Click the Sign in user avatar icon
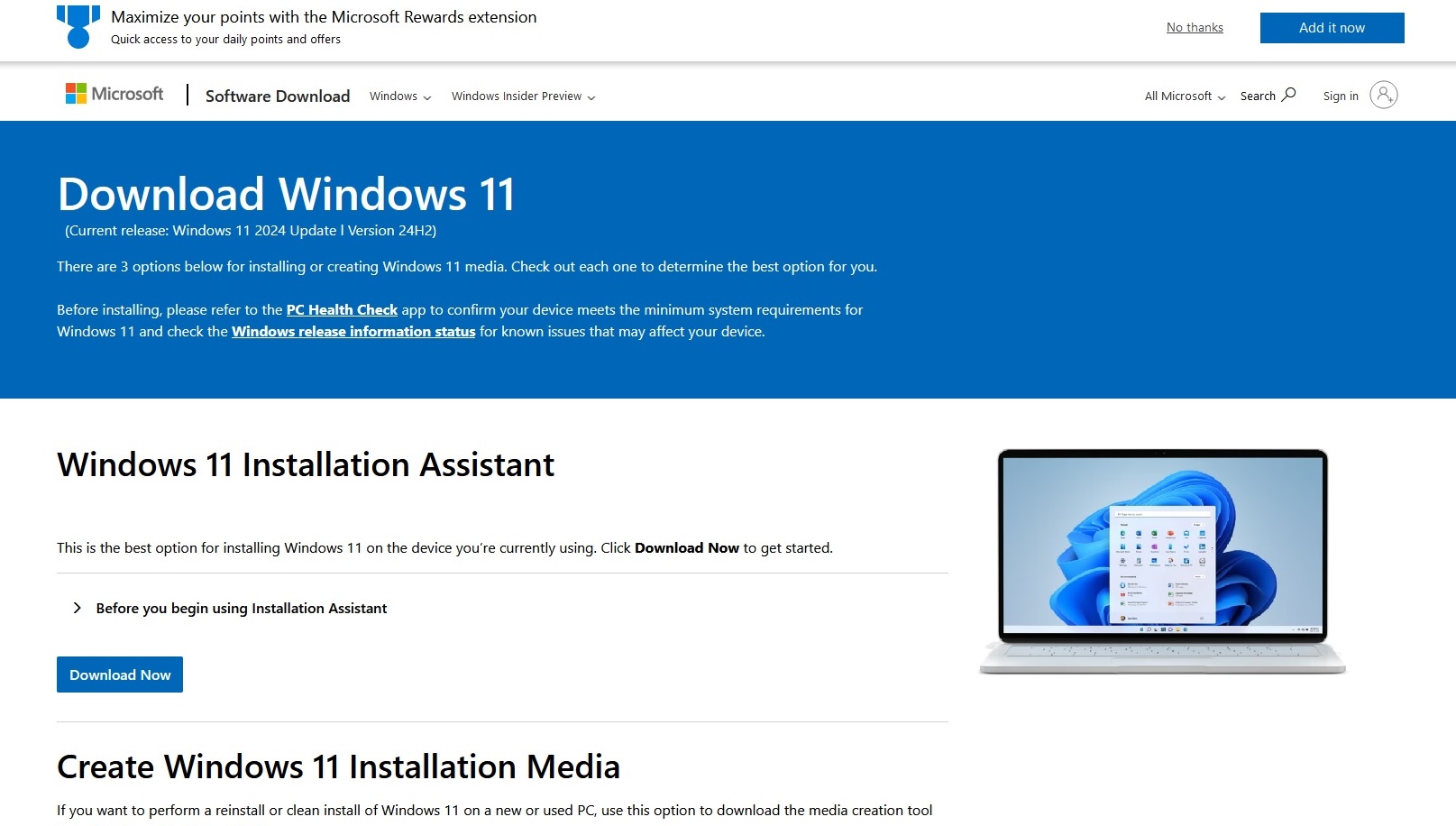This screenshot has width=1456, height=826. [1384, 95]
